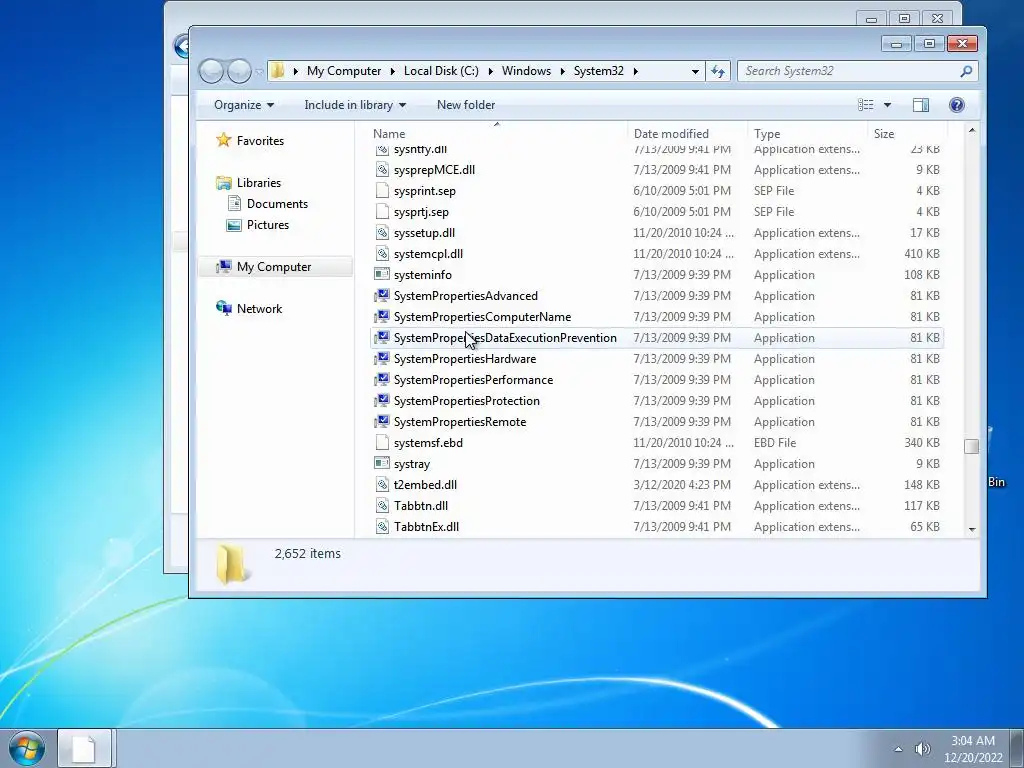
Task: Click the systray application icon
Action: click(382, 463)
